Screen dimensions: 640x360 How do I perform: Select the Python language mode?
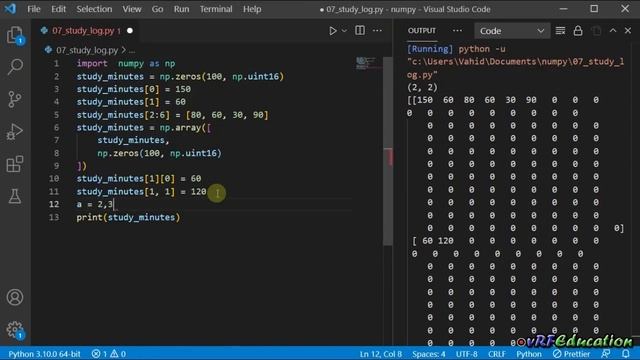pos(529,354)
